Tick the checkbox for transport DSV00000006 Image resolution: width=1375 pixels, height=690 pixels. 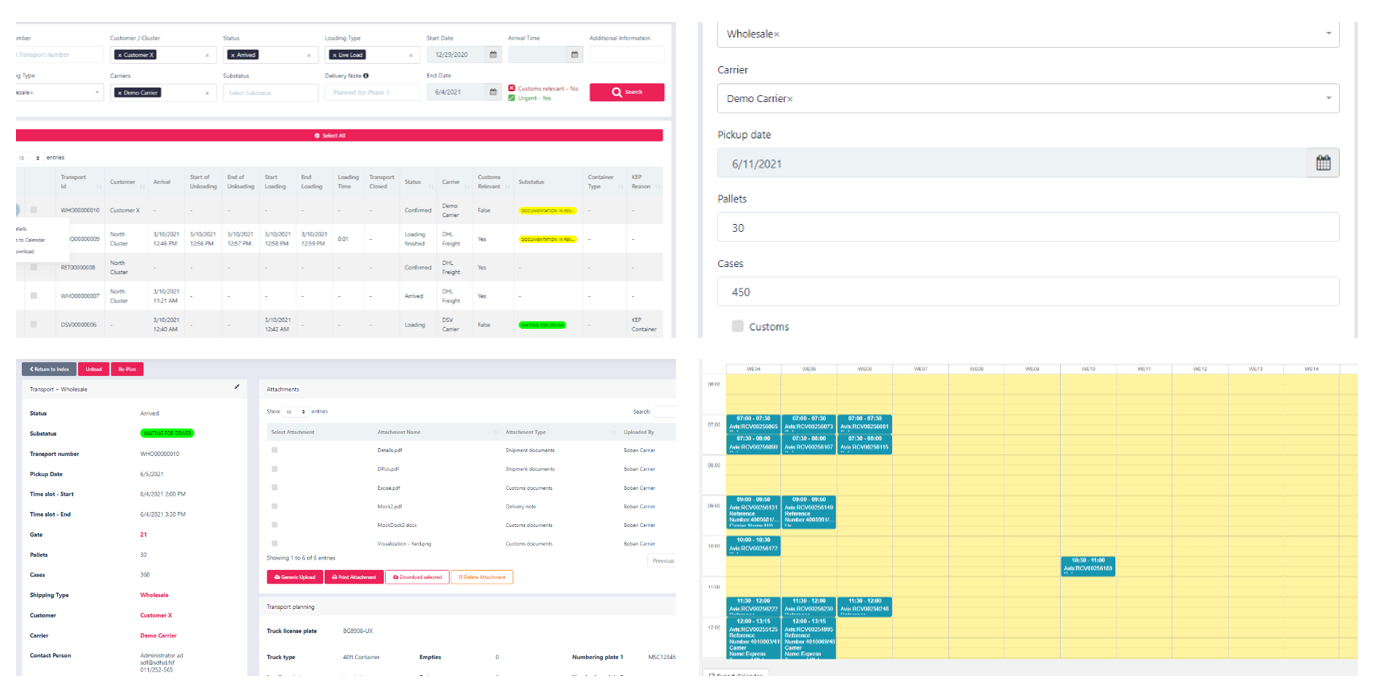point(34,324)
